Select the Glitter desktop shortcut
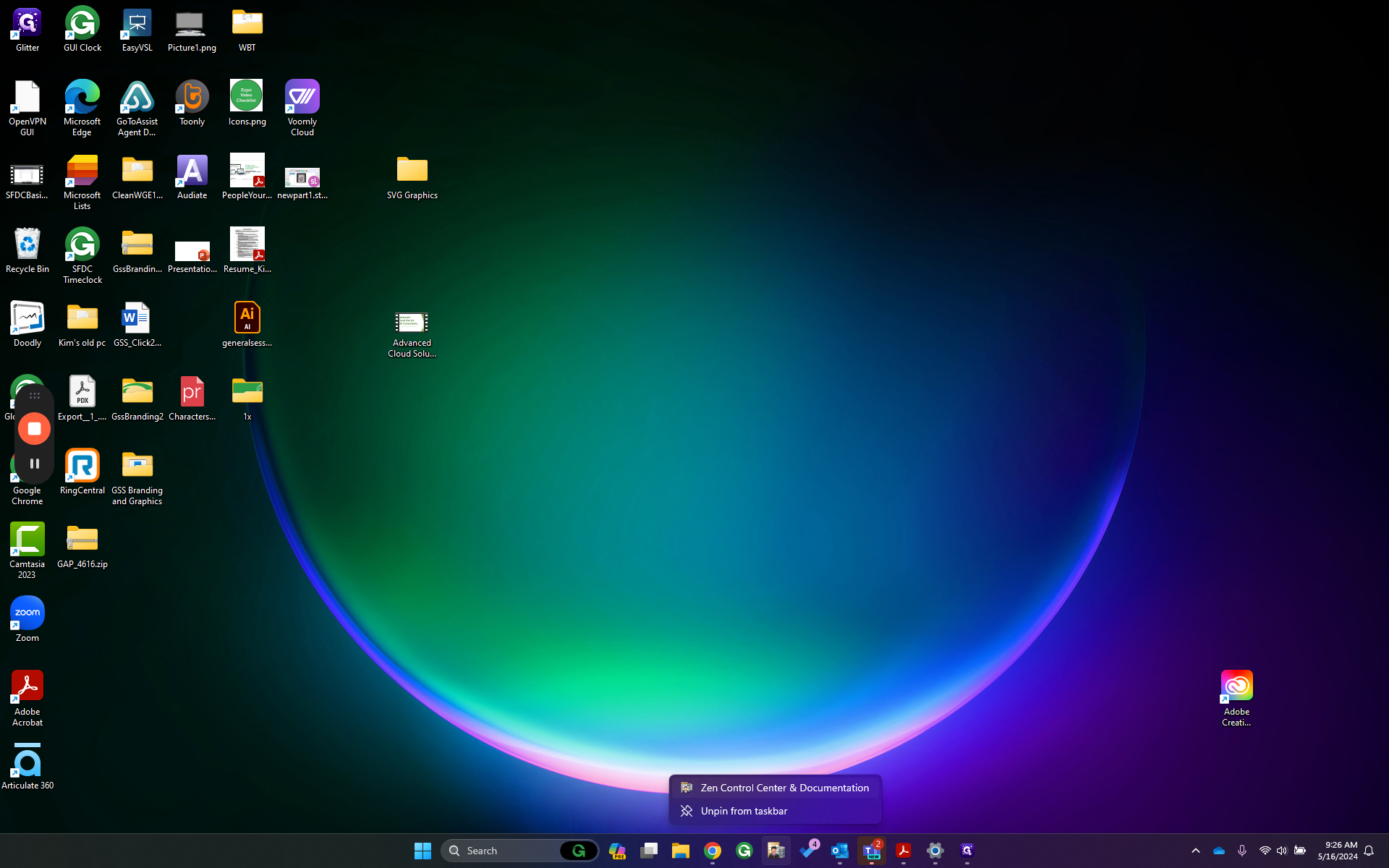Image resolution: width=1389 pixels, height=868 pixels. click(x=27, y=30)
